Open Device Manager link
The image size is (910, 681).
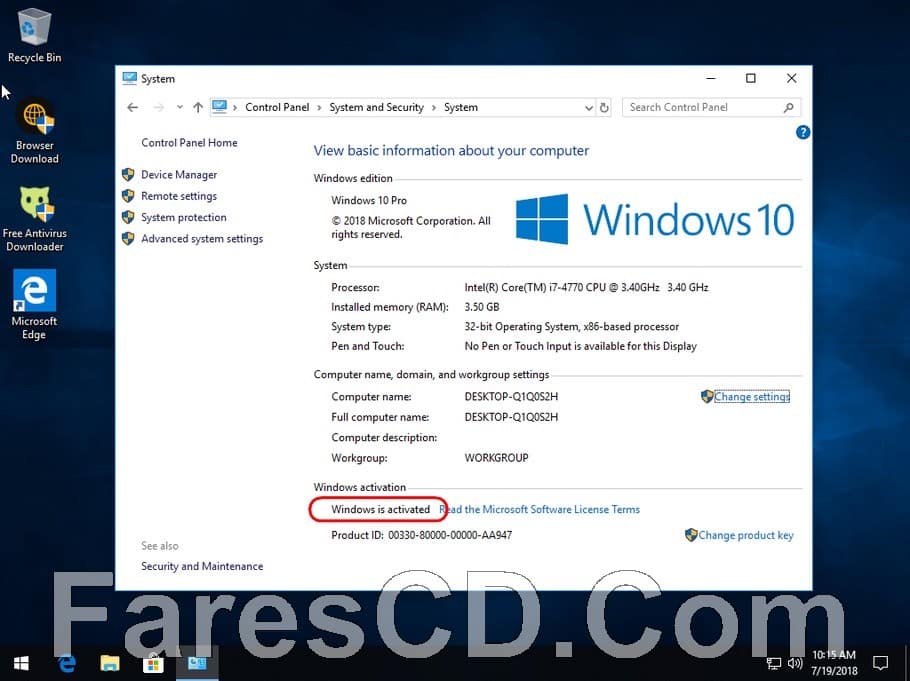click(x=179, y=175)
